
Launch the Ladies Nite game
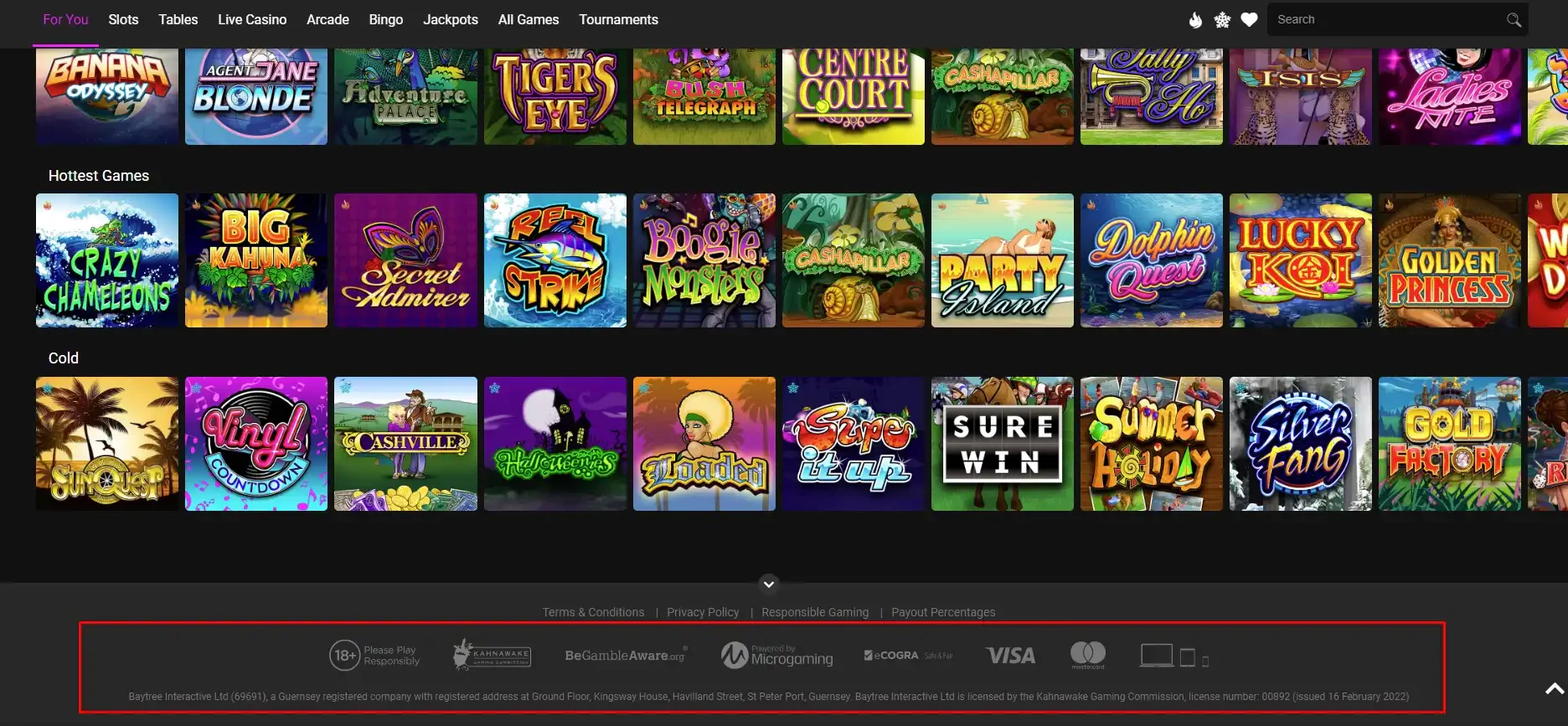(1450, 96)
